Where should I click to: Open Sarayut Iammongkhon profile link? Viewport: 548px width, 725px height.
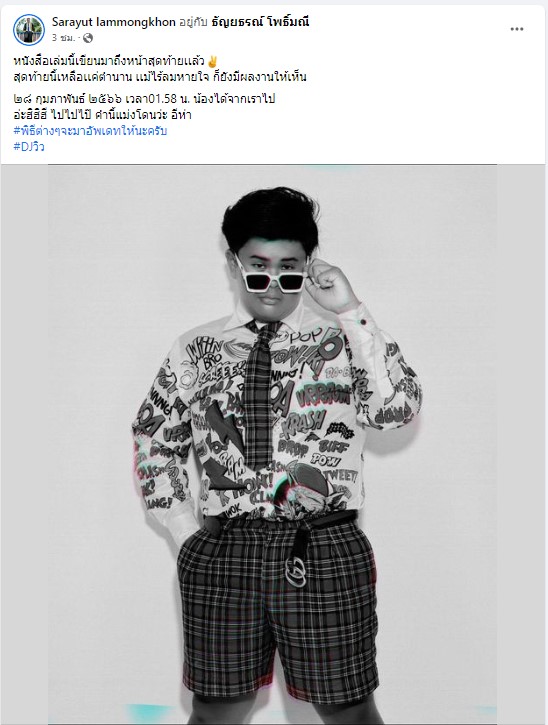(x=114, y=22)
